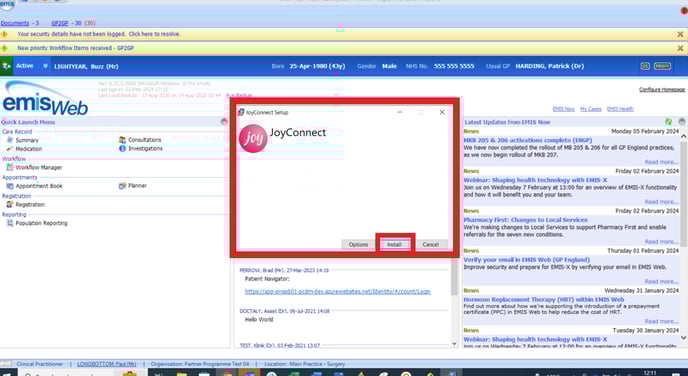Click the red status circle at top right
Viewport: 688px width, 376px height.
click(684, 11)
